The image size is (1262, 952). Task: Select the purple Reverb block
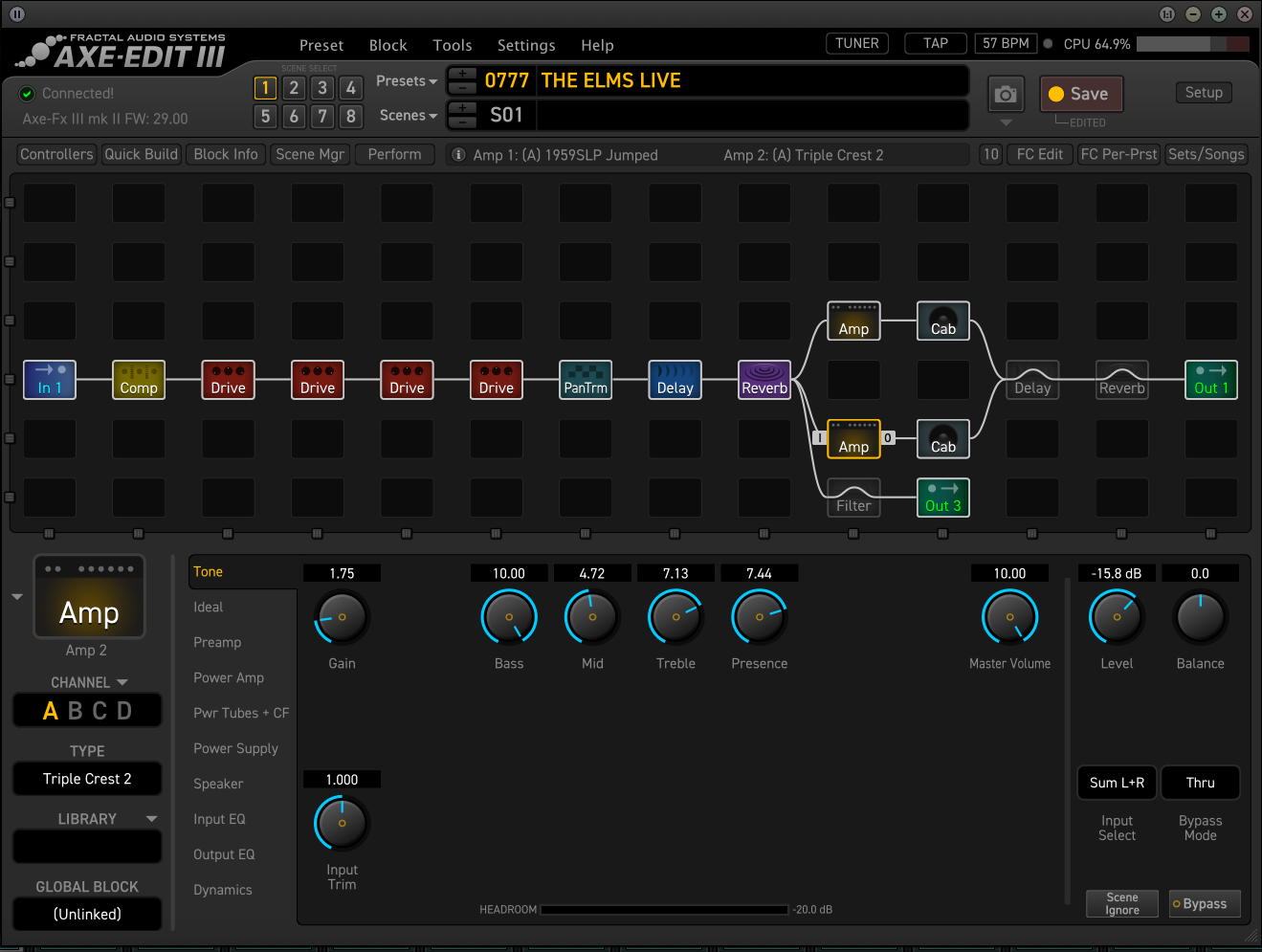pyautogui.click(x=764, y=380)
